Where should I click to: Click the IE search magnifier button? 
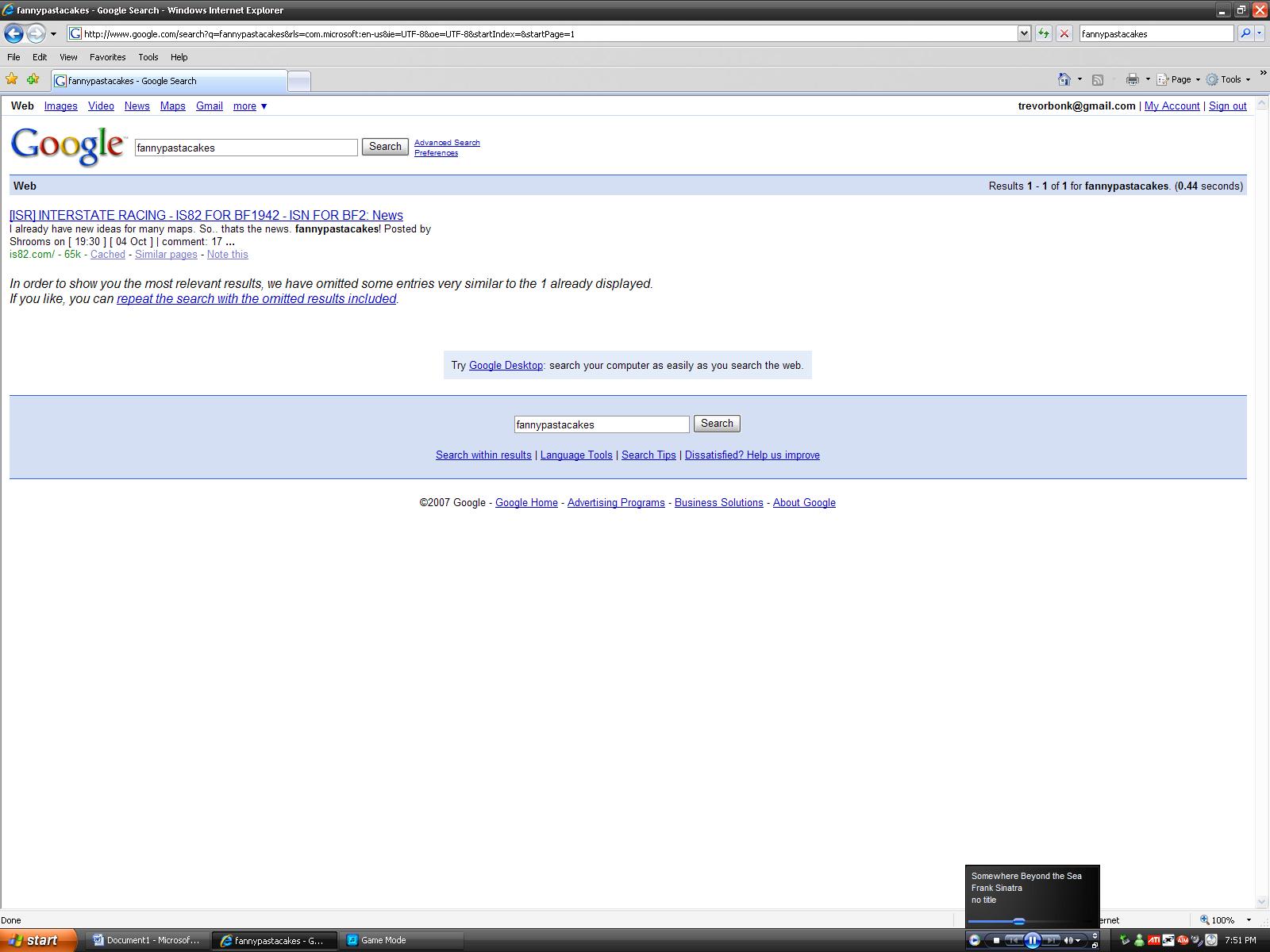point(1245,33)
